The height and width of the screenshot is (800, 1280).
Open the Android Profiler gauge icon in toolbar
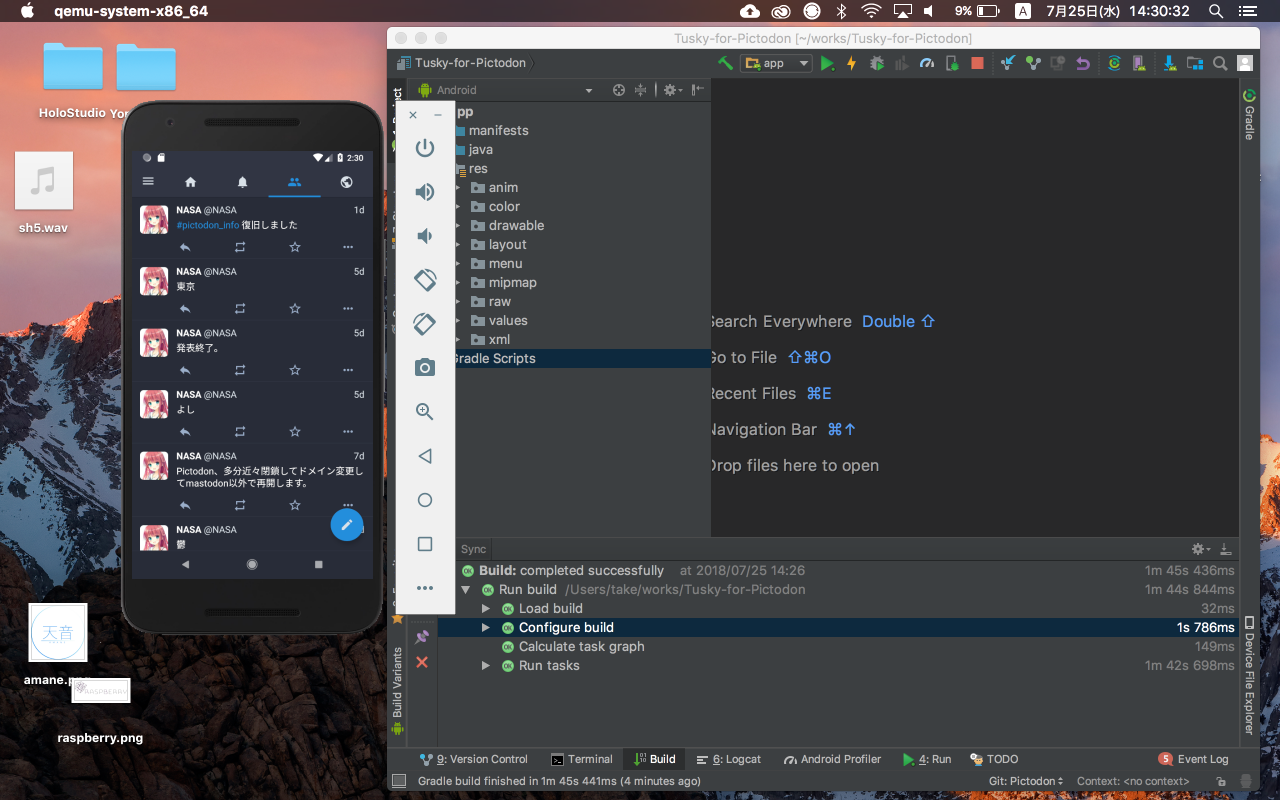pyautogui.click(x=926, y=63)
